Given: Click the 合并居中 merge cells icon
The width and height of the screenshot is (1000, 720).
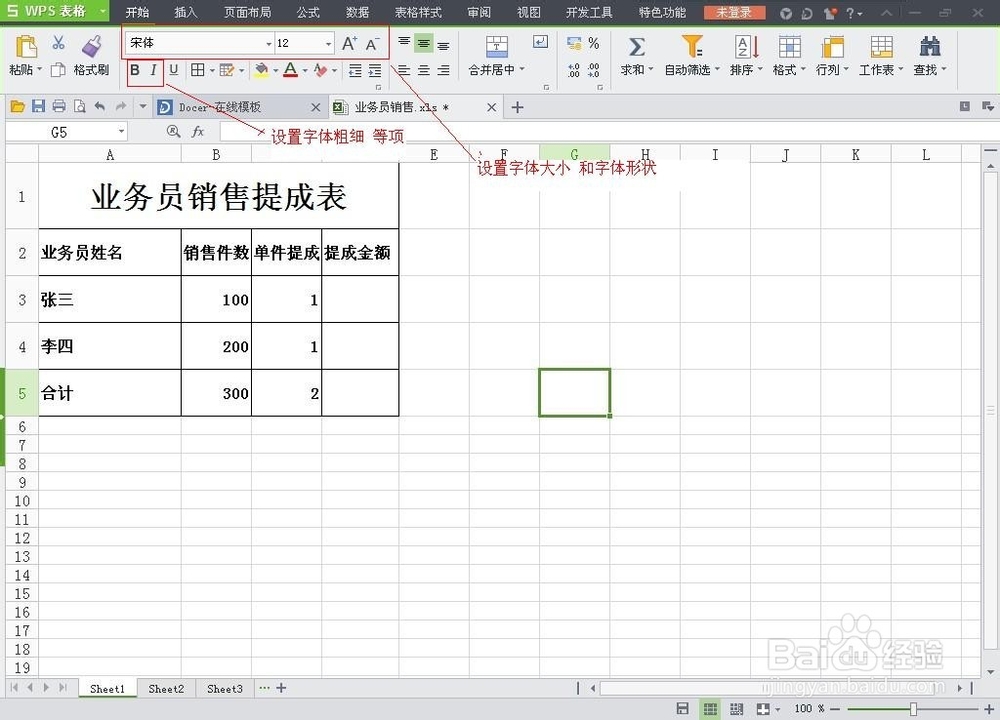Looking at the screenshot, I should click(x=497, y=47).
